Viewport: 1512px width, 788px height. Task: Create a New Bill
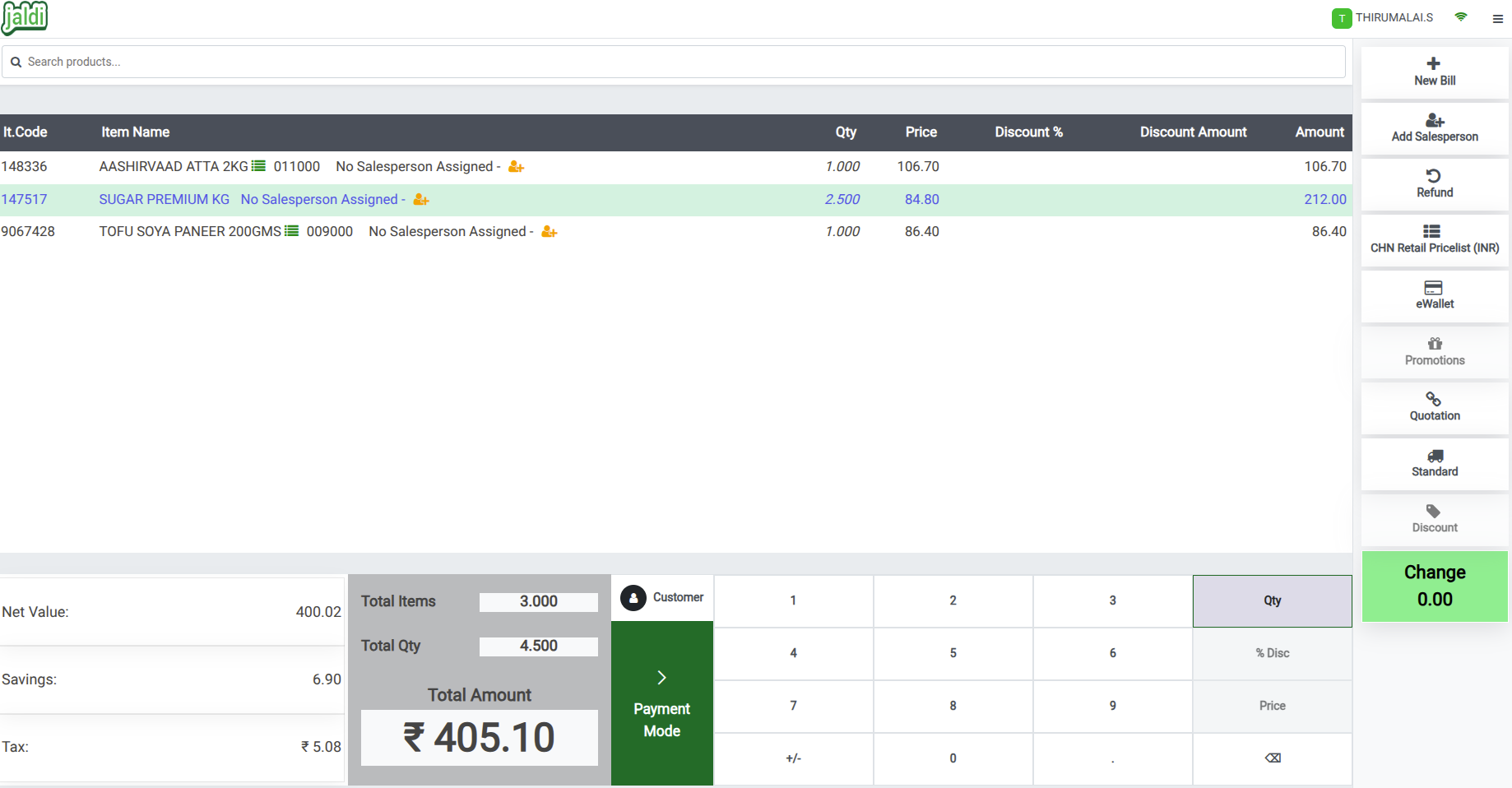1434,71
